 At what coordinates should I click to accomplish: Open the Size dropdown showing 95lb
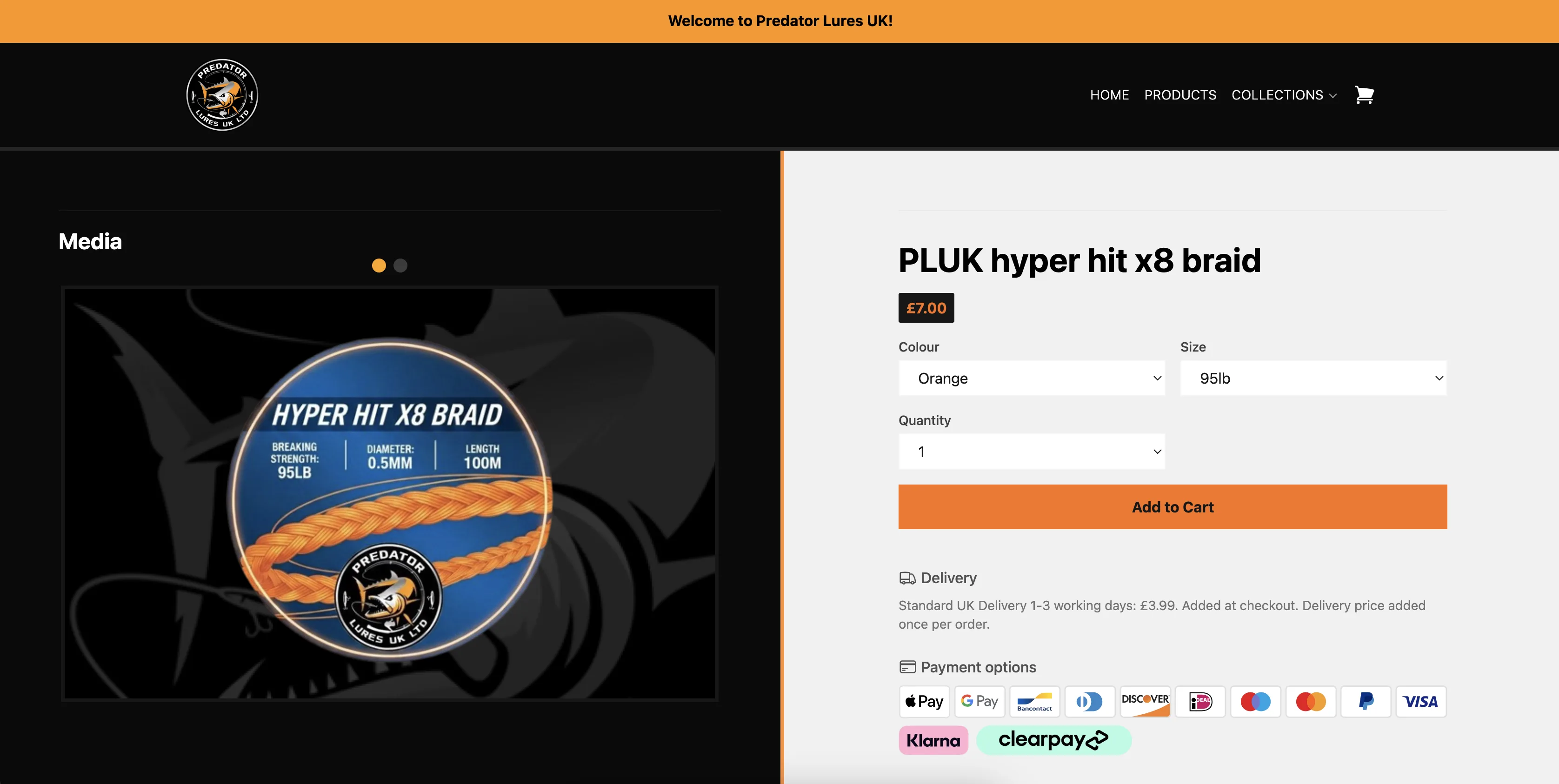1313,378
